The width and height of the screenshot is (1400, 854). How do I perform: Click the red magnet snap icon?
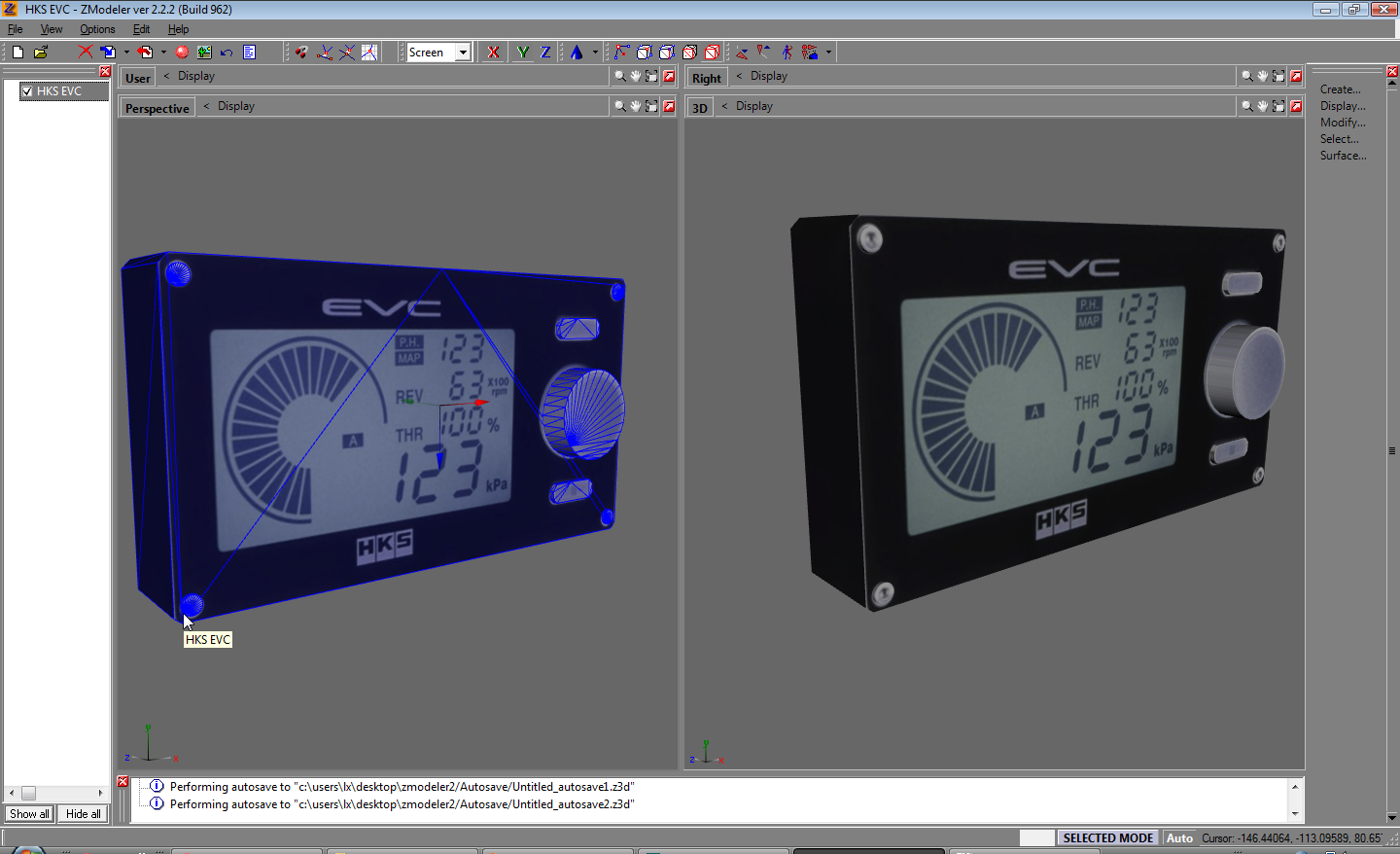[x=301, y=53]
